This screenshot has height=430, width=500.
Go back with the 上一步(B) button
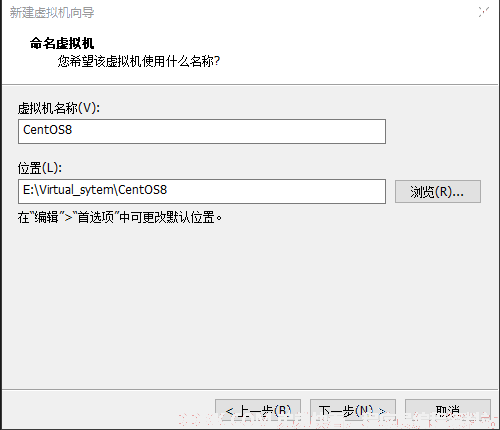258,412
